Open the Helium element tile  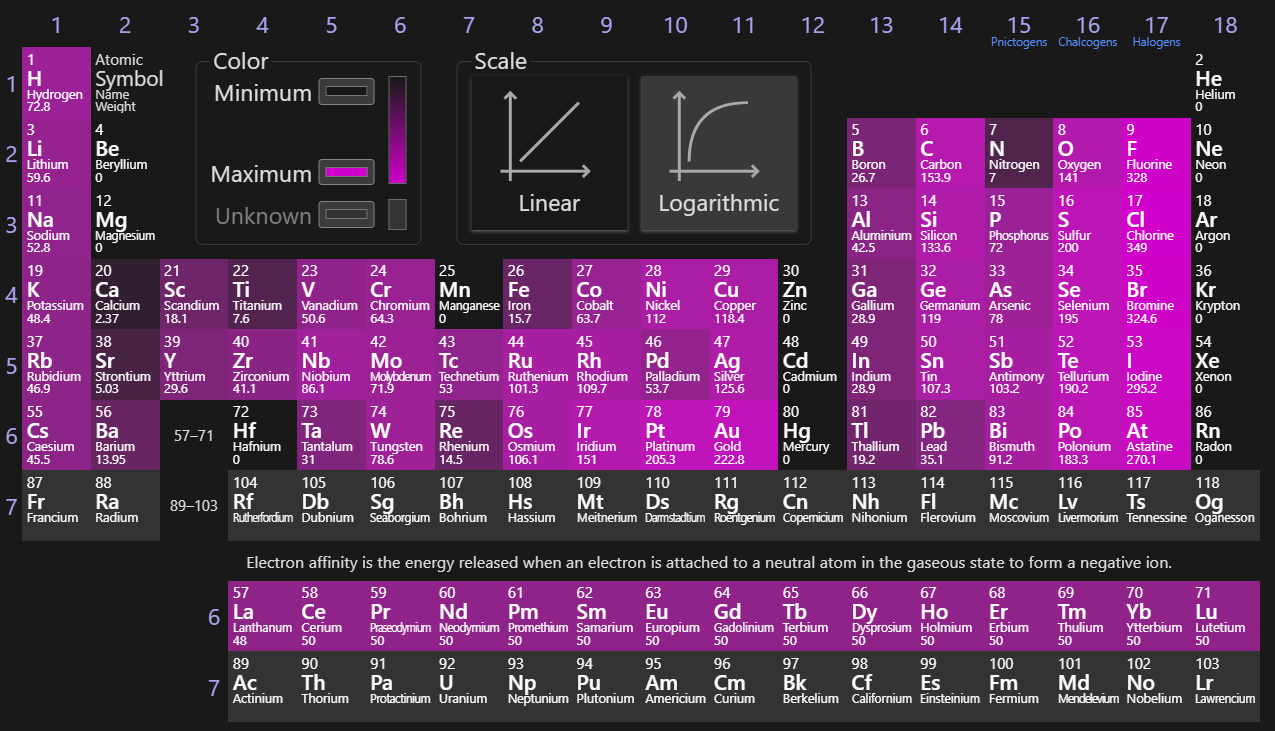click(x=1225, y=81)
